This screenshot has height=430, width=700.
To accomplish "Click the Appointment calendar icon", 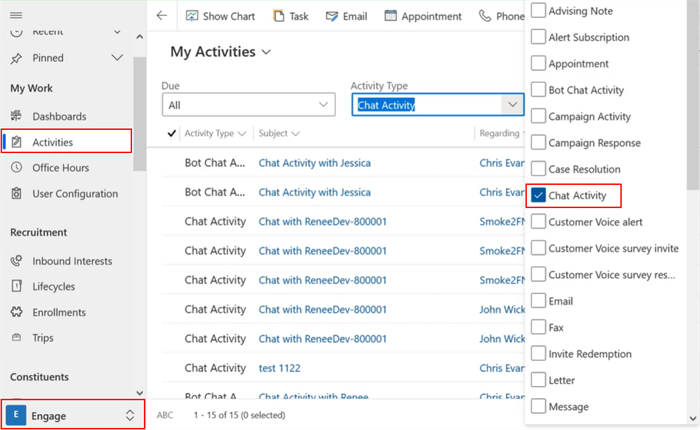I will pos(391,16).
